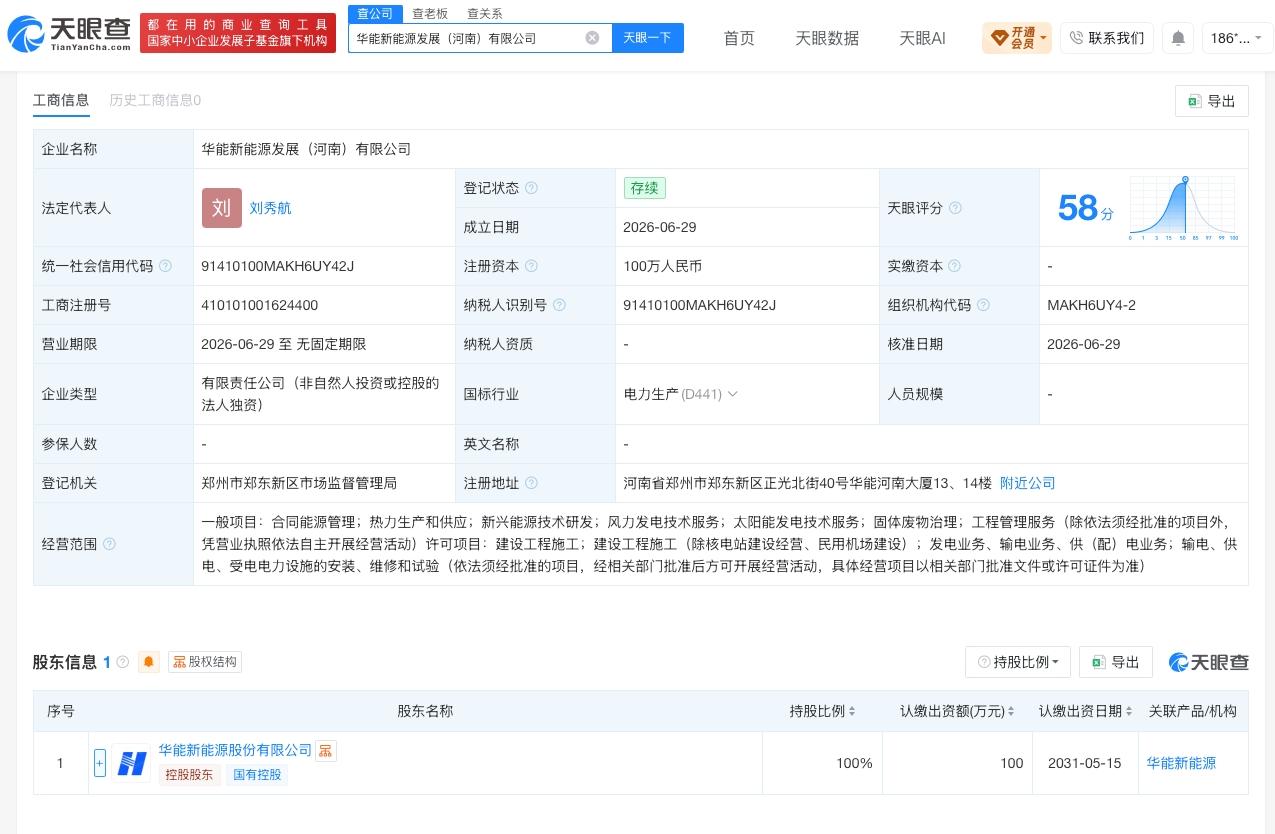
Task: Select 查公司 search tab
Action: 376,13
